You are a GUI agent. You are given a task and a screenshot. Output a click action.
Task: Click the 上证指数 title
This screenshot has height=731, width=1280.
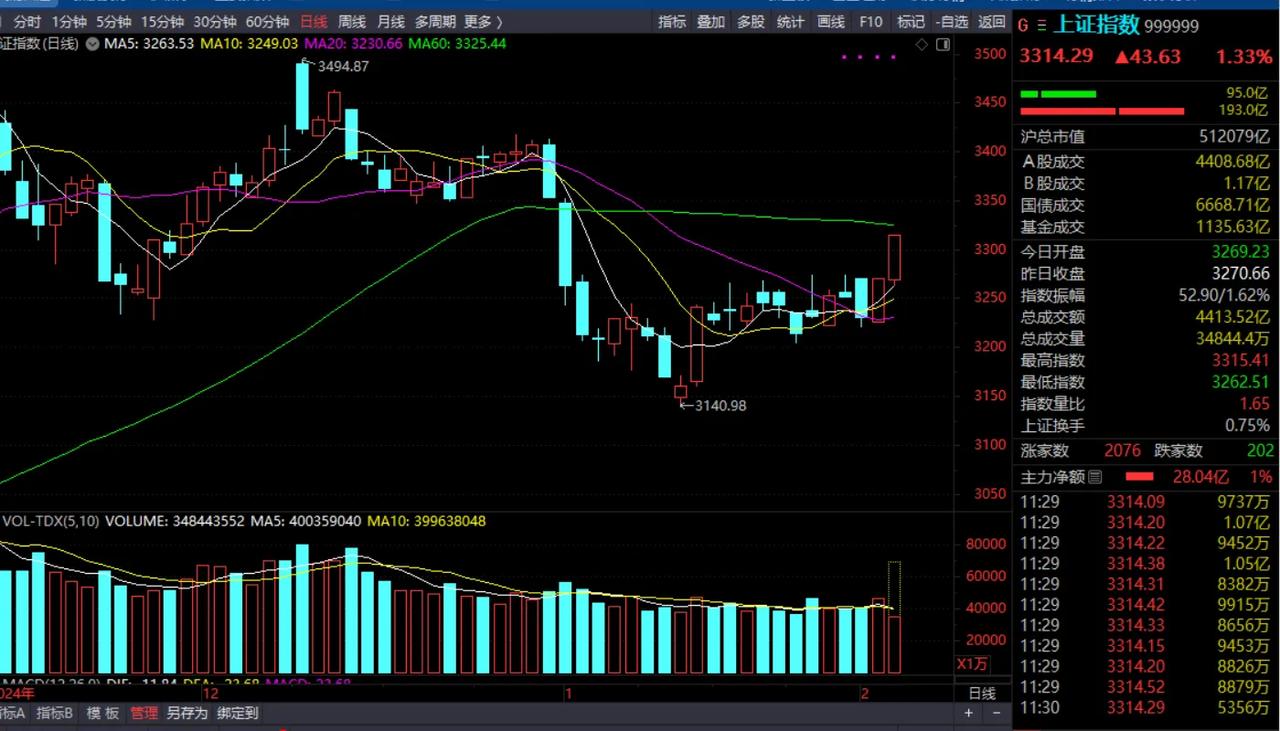[1096, 25]
